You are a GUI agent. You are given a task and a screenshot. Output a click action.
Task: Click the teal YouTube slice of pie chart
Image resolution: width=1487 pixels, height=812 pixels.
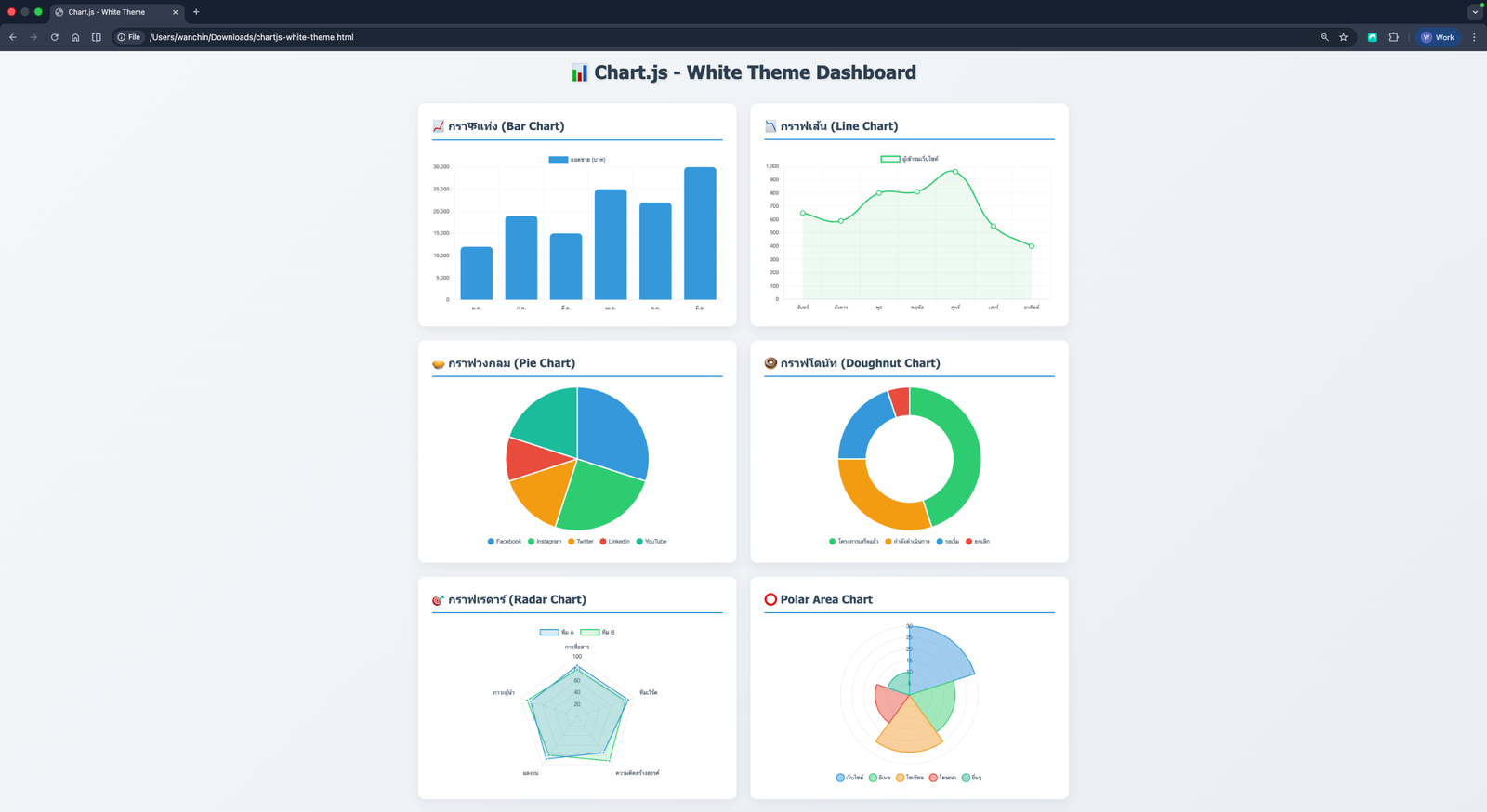(x=550, y=418)
